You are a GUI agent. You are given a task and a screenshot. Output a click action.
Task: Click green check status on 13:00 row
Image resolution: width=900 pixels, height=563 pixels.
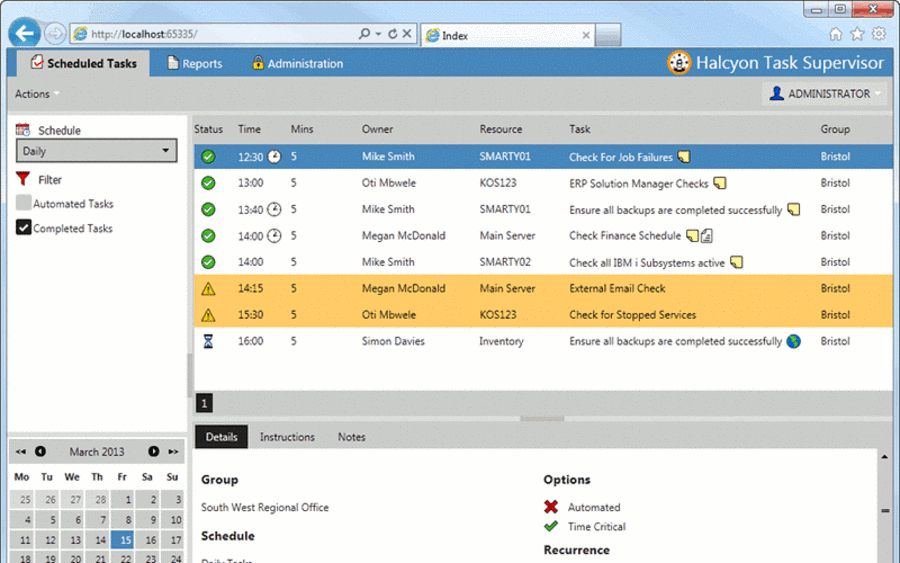[208, 183]
